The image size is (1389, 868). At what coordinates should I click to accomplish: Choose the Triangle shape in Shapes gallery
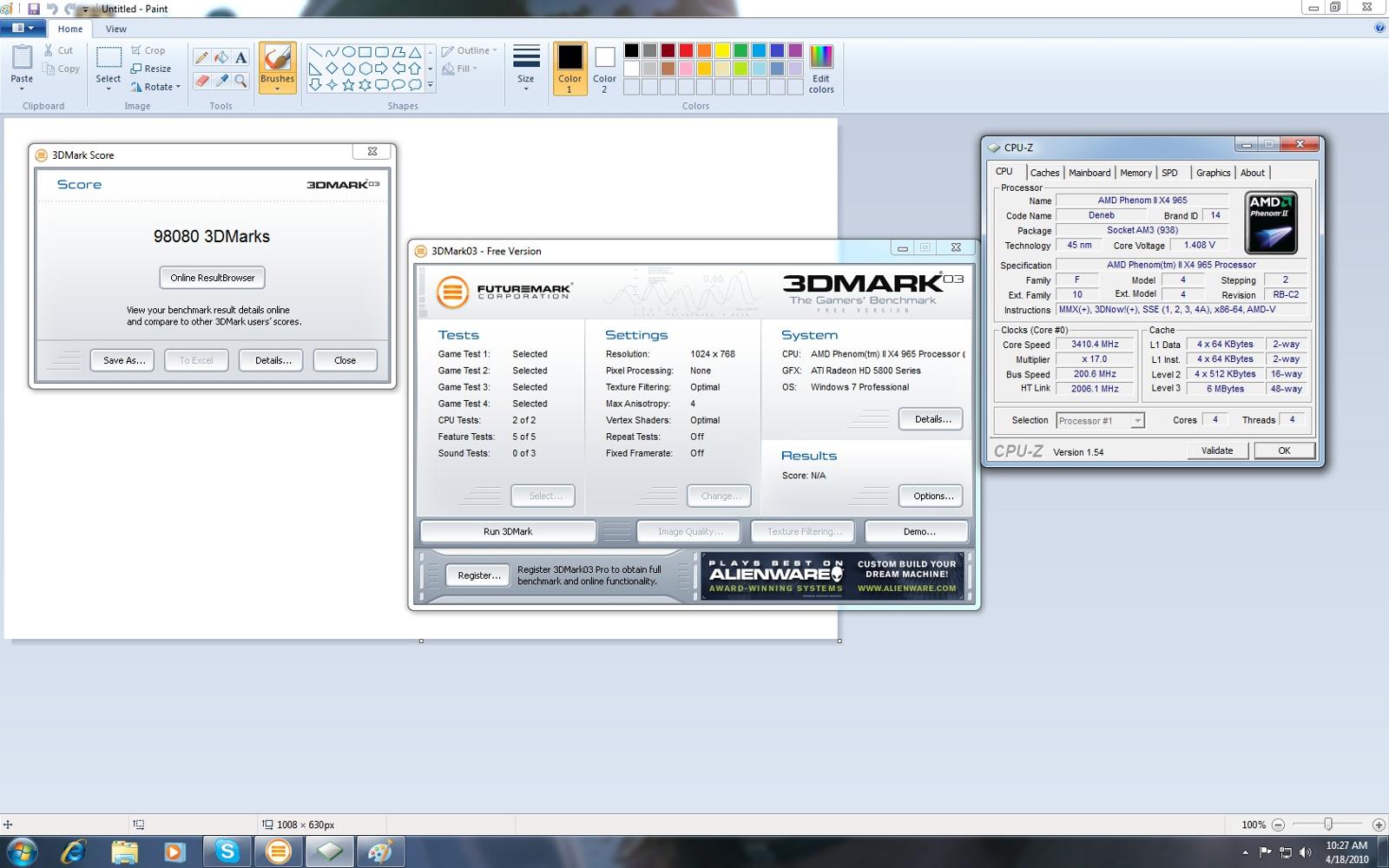point(415,52)
